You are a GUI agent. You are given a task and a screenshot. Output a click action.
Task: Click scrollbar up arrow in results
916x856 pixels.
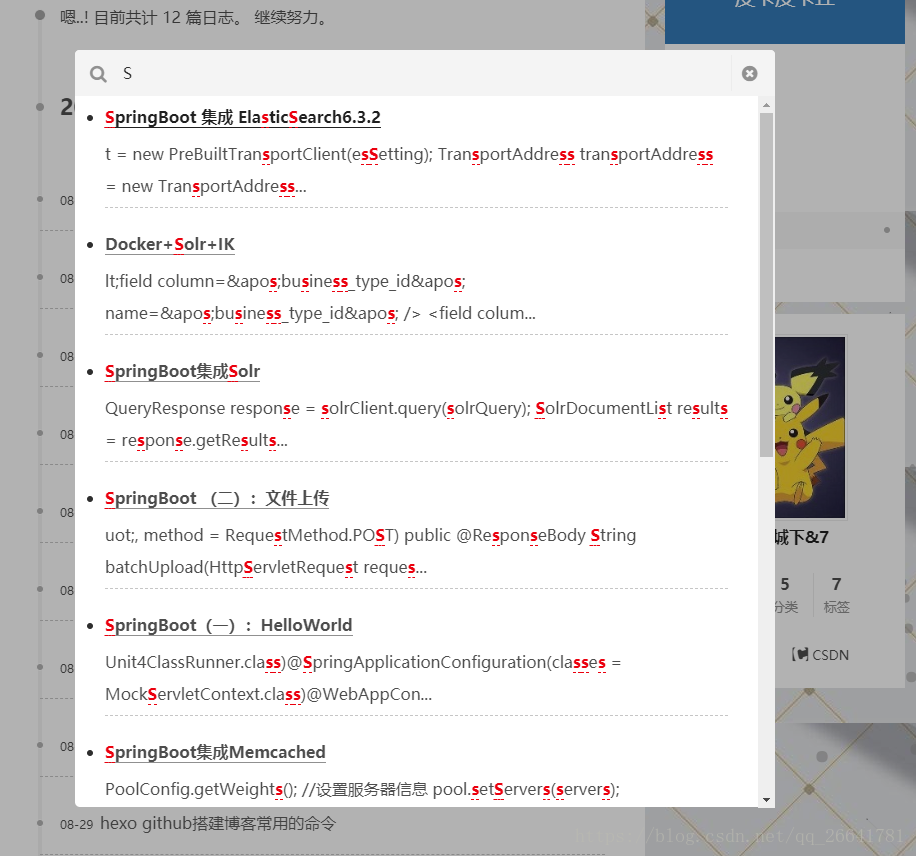766,105
